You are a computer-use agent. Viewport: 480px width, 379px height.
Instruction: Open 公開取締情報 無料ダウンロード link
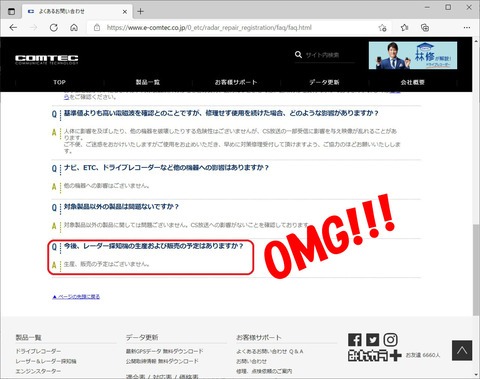(162, 361)
